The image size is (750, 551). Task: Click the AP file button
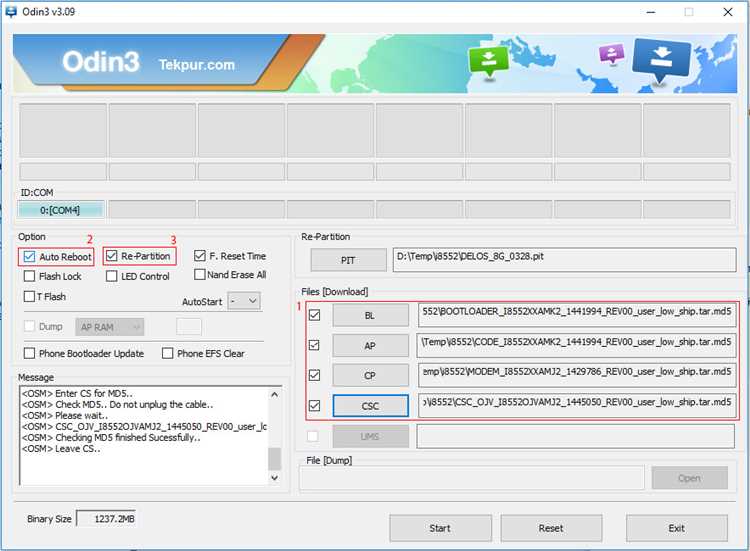[x=371, y=346]
